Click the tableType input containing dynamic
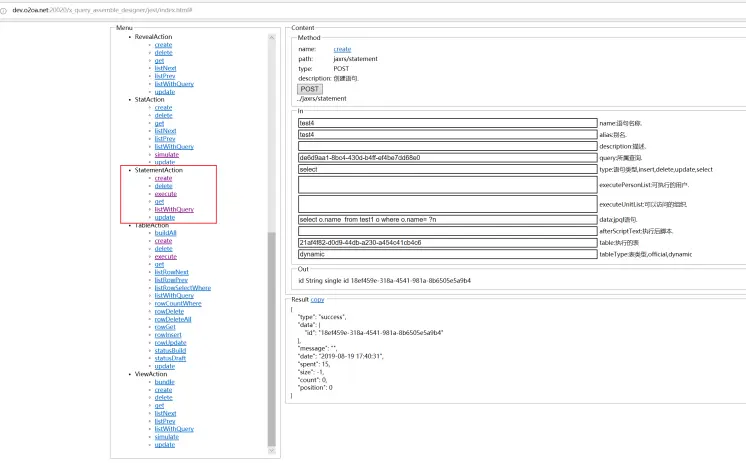This screenshot has width=746, height=463. (447, 254)
